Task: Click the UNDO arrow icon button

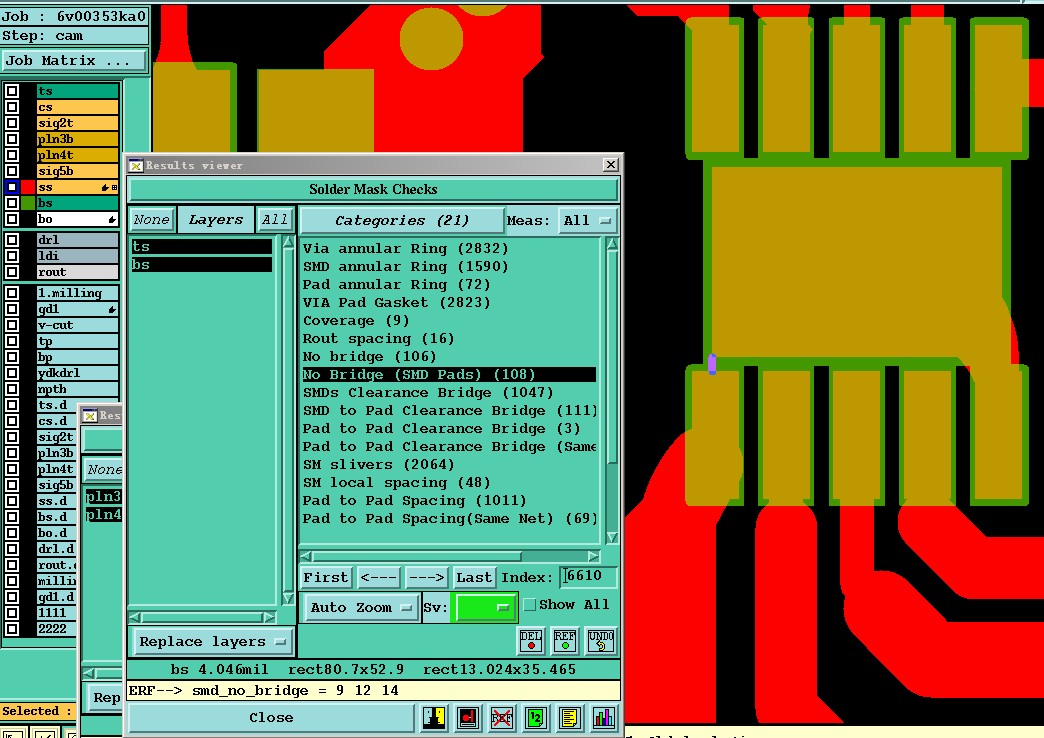Action: (601, 640)
